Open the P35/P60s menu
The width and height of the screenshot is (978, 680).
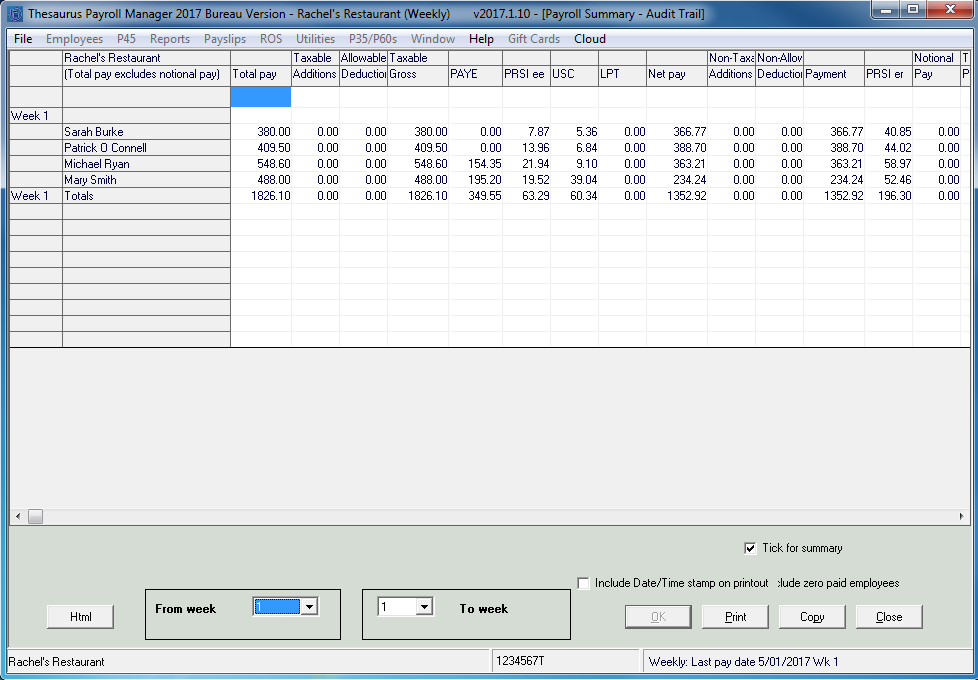pyautogui.click(x=373, y=39)
